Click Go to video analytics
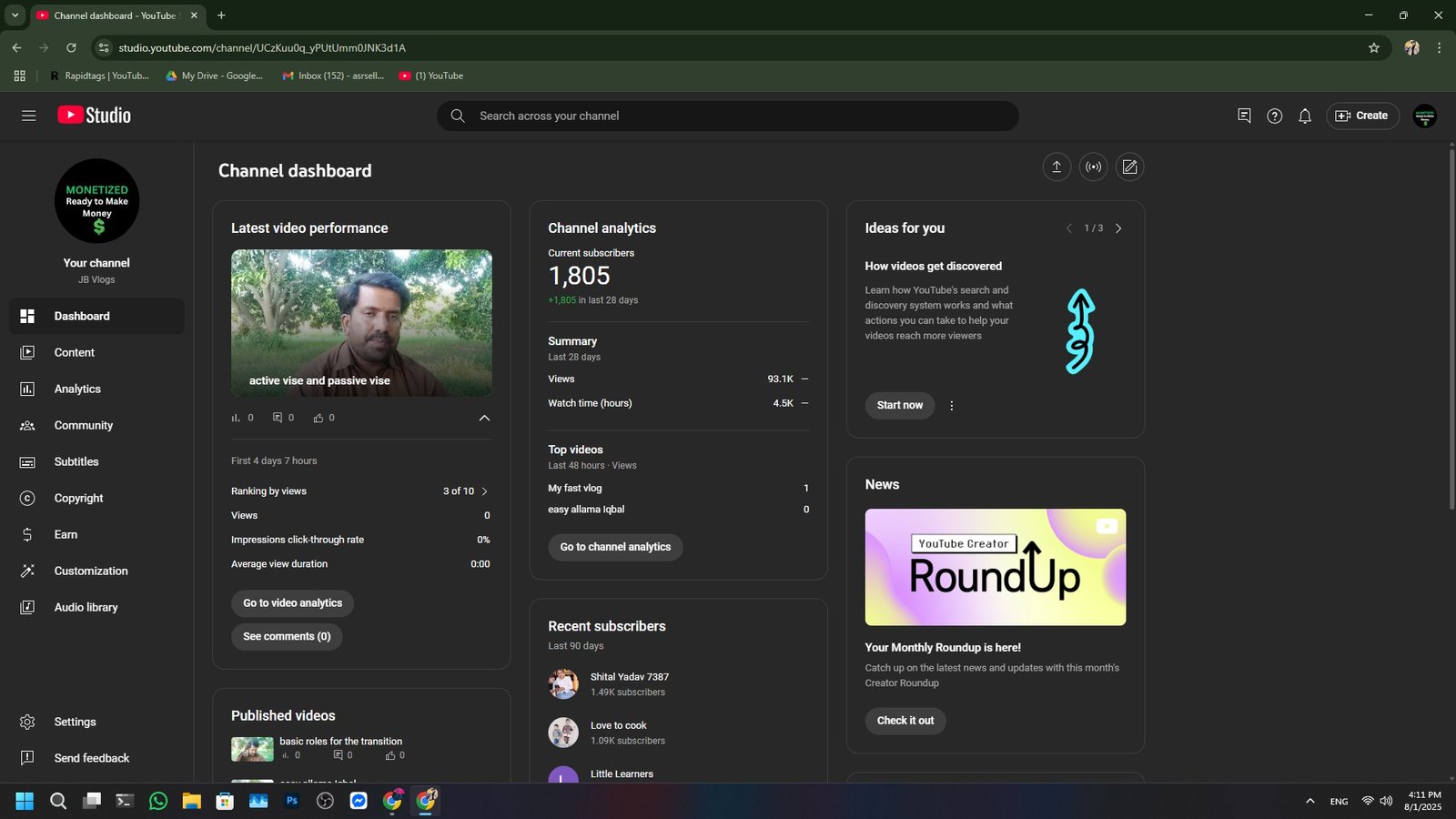 (292, 603)
